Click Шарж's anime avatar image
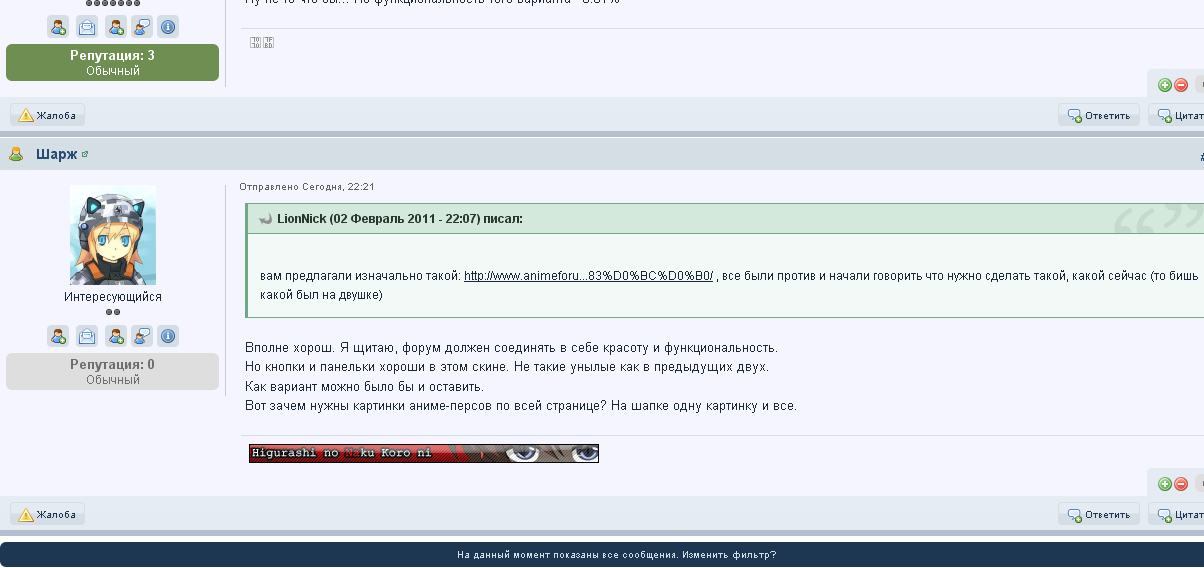 (x=113, y=235)
